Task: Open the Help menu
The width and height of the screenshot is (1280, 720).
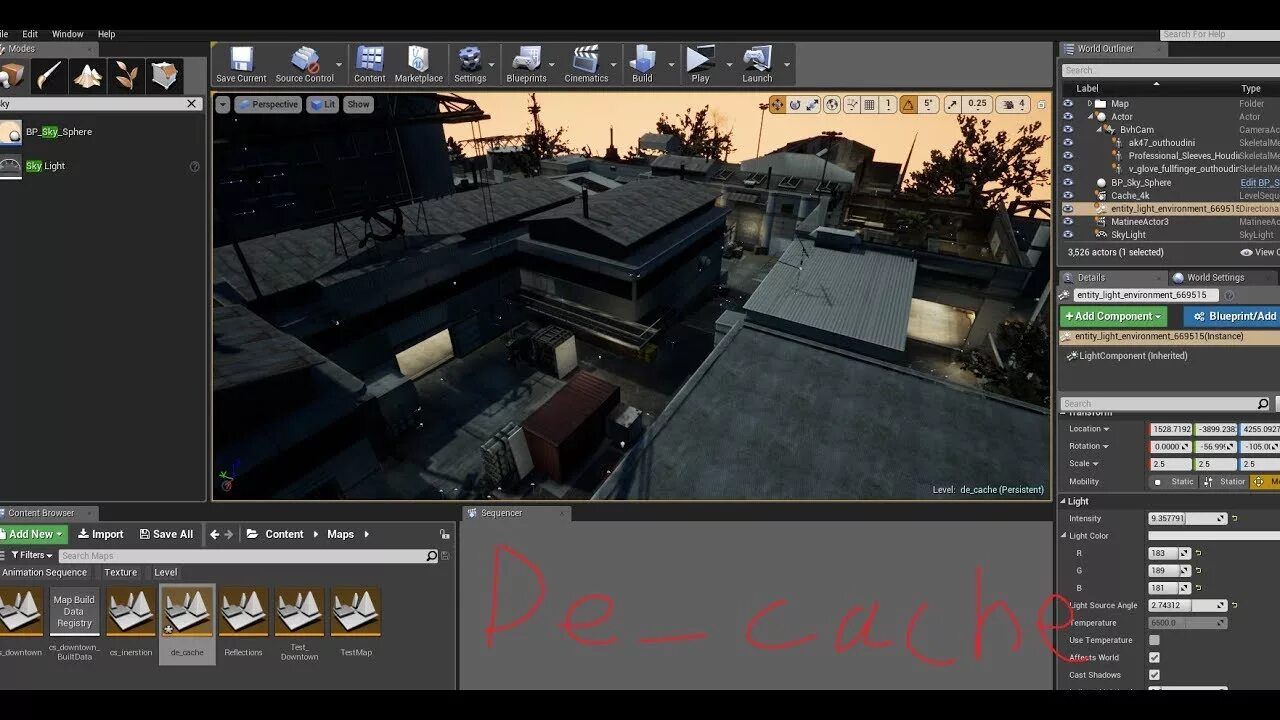Action: coord(106,34)
